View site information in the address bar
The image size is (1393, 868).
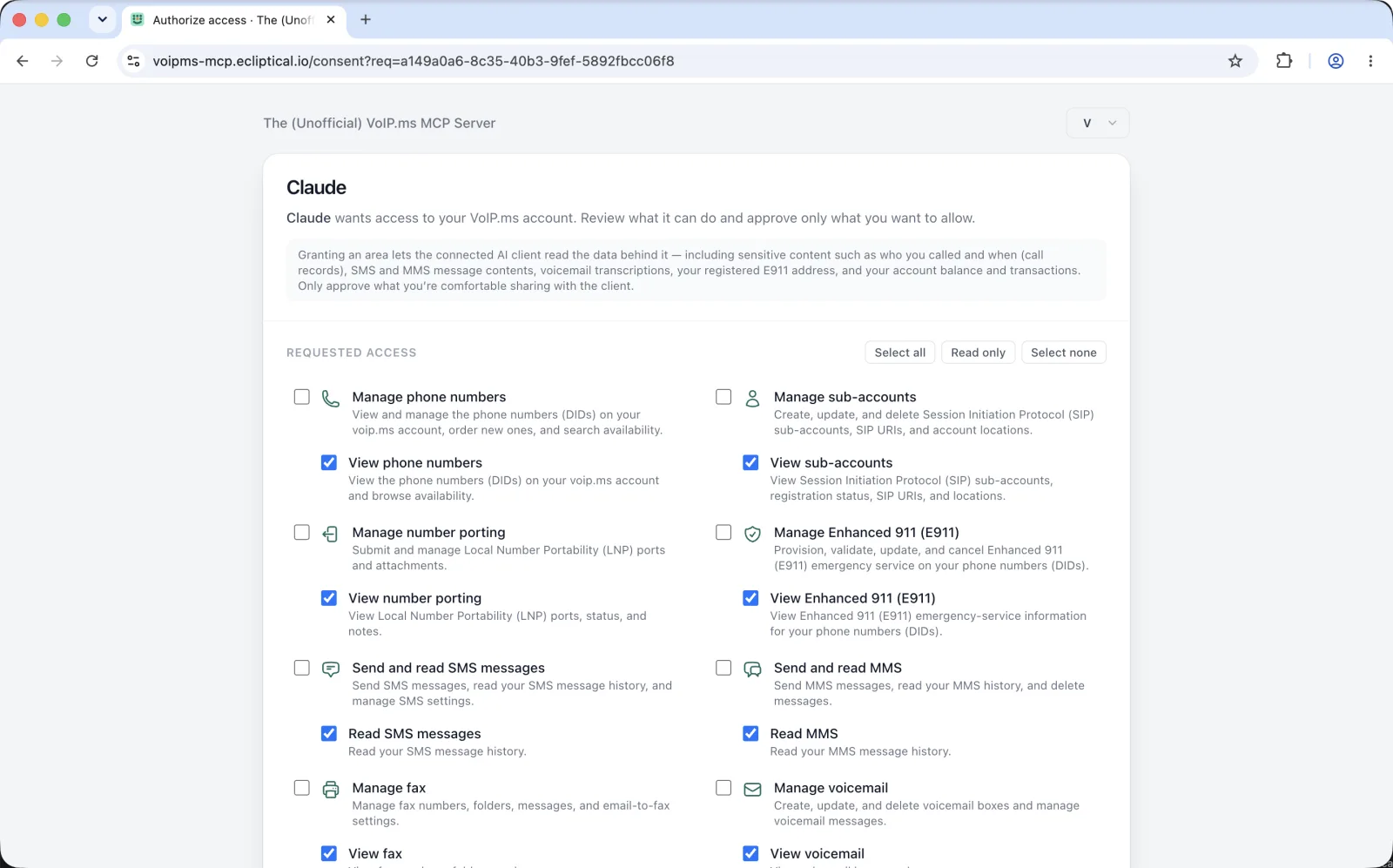[133, 61]
